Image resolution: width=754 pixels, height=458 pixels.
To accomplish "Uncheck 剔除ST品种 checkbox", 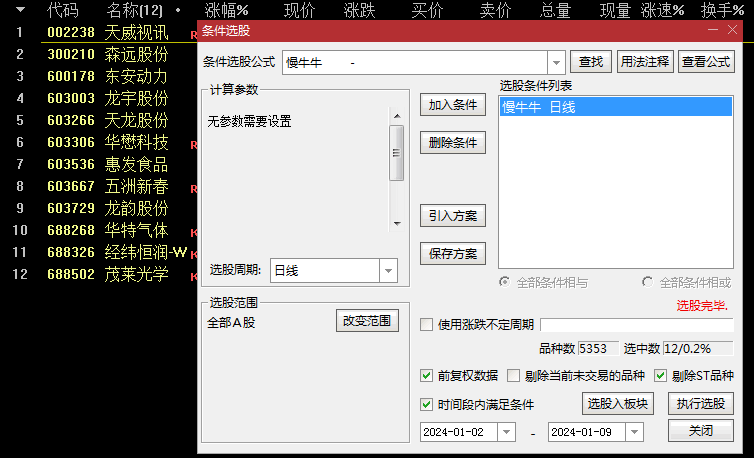I will tap(661, 375).
